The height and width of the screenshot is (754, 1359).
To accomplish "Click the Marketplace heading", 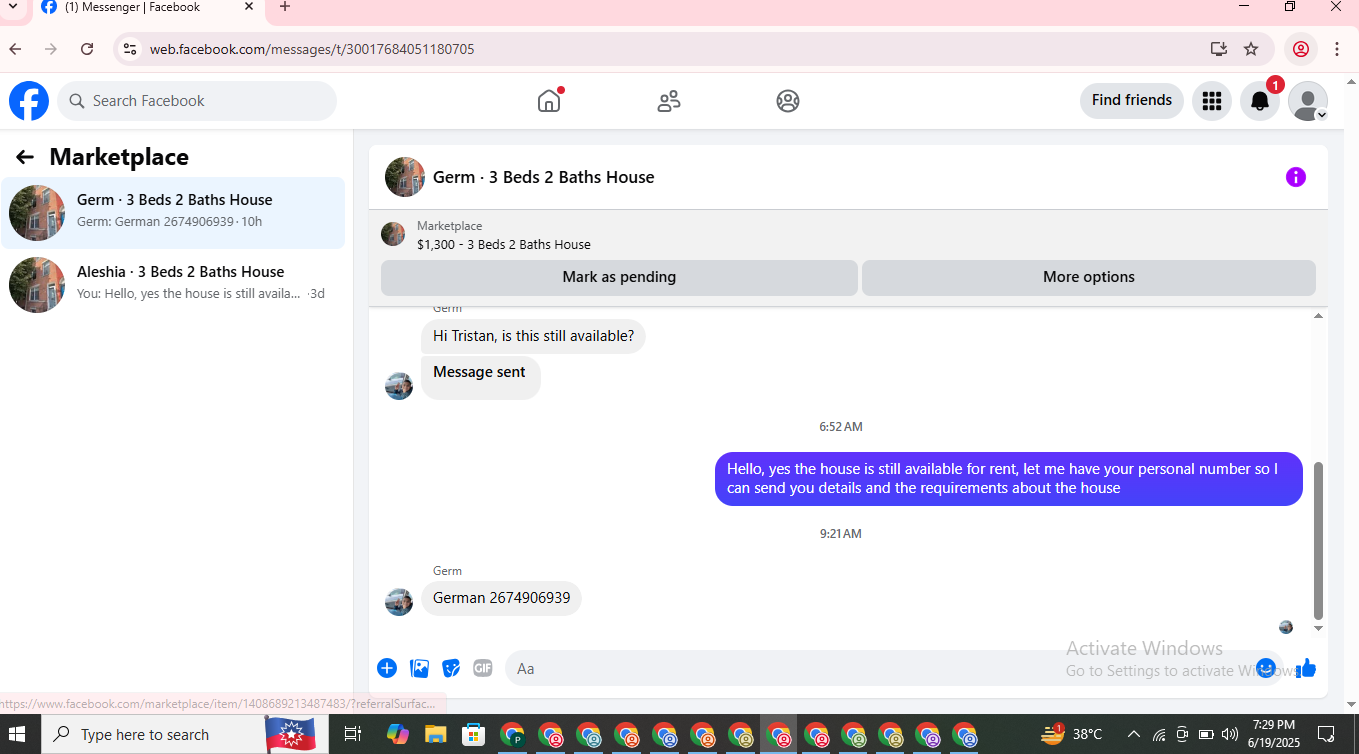I will tap(119, 157).
